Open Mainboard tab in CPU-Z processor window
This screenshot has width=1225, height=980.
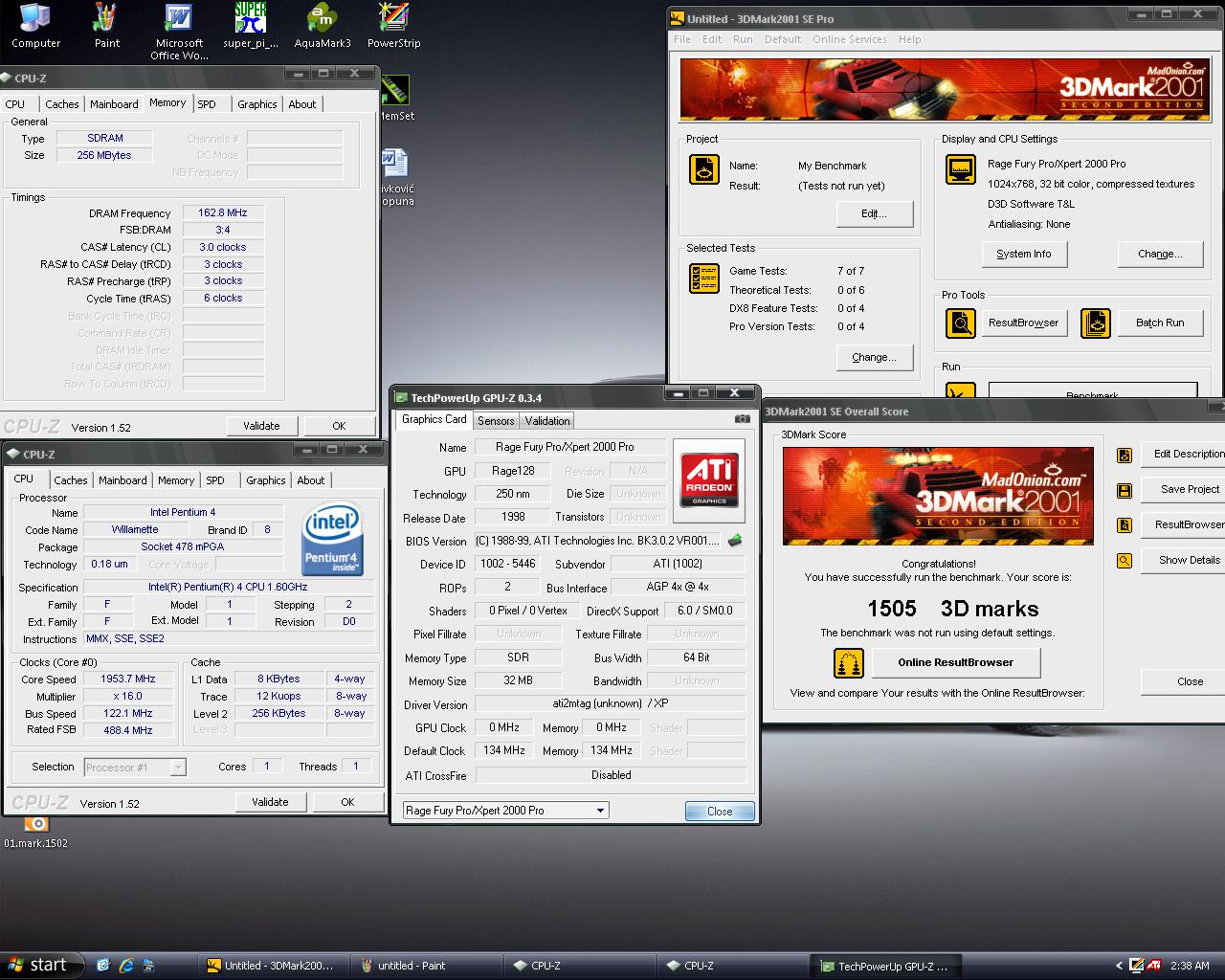click(123, 480)
